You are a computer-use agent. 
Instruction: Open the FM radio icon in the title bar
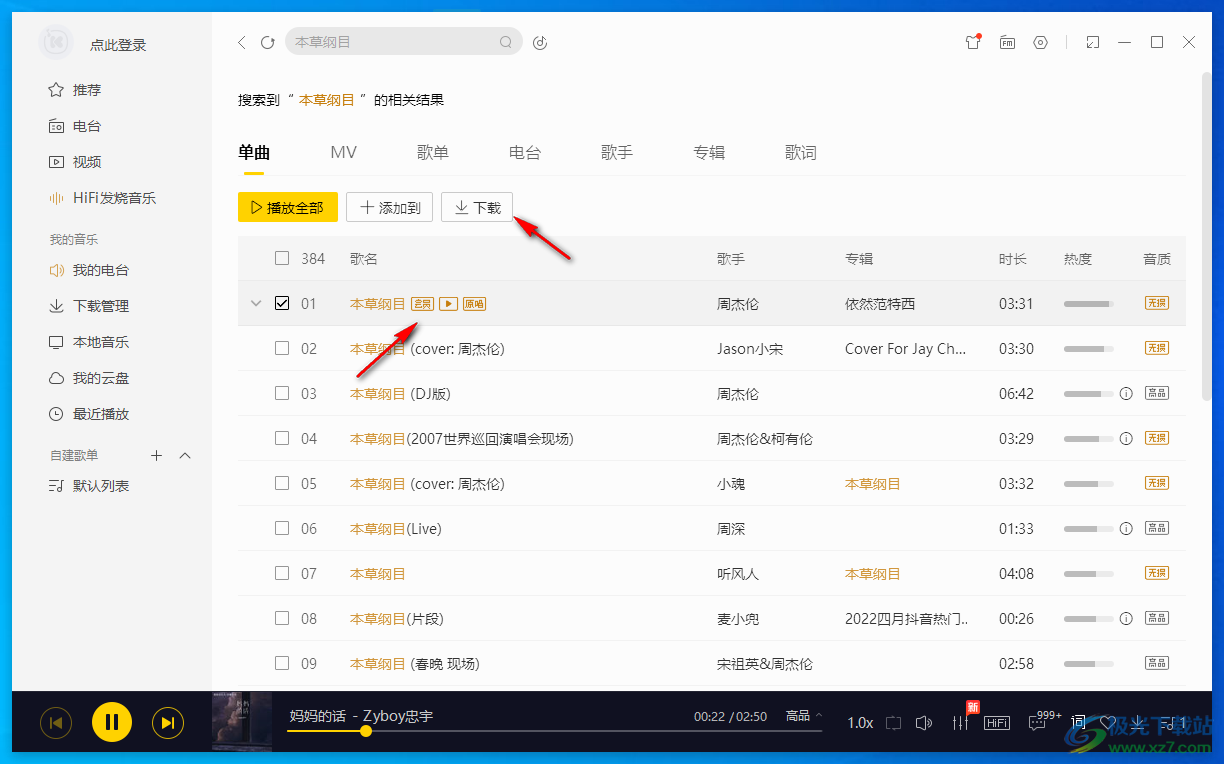[x=1008, y=42]
